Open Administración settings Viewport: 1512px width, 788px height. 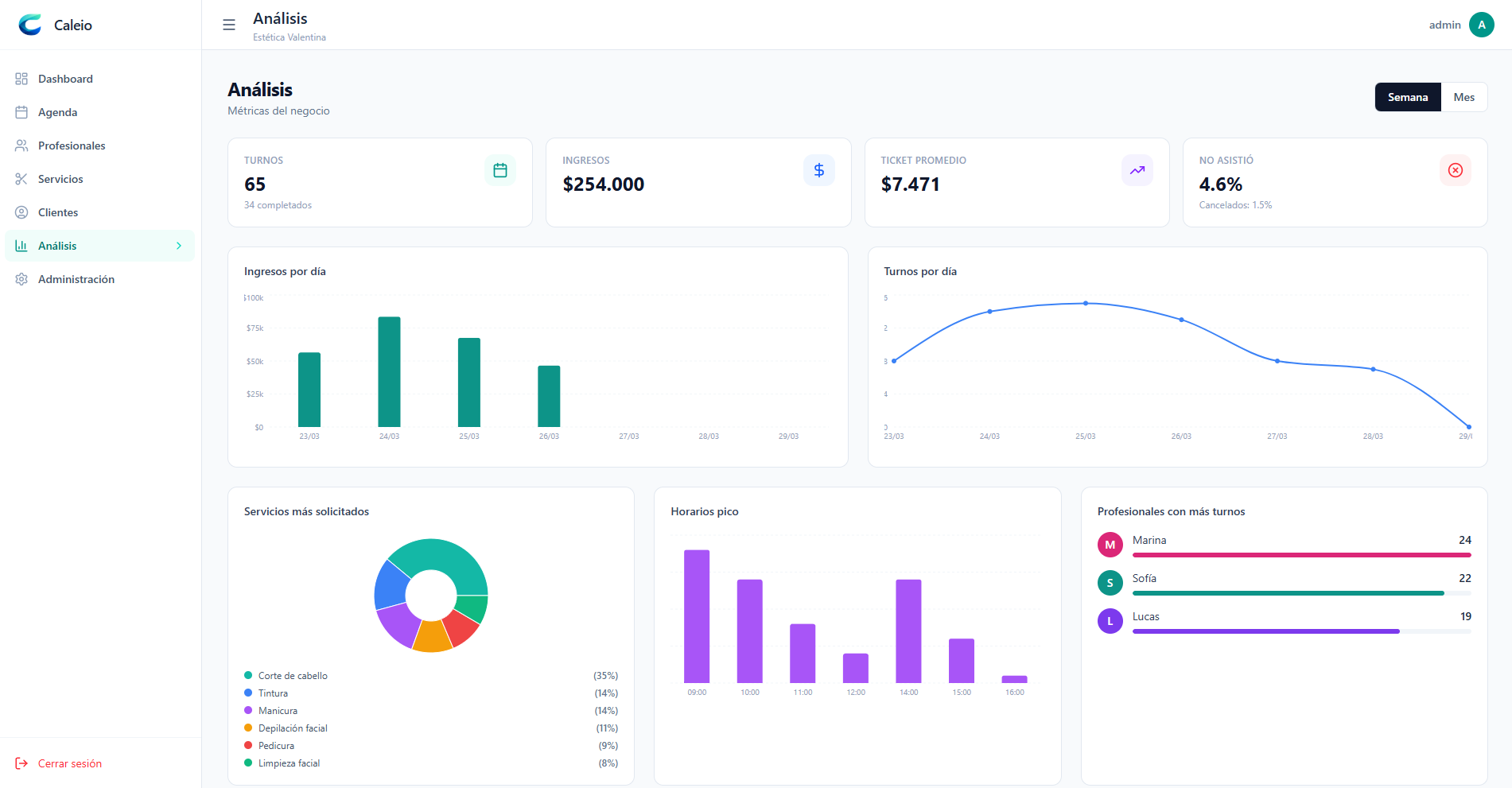pos(76,279)
